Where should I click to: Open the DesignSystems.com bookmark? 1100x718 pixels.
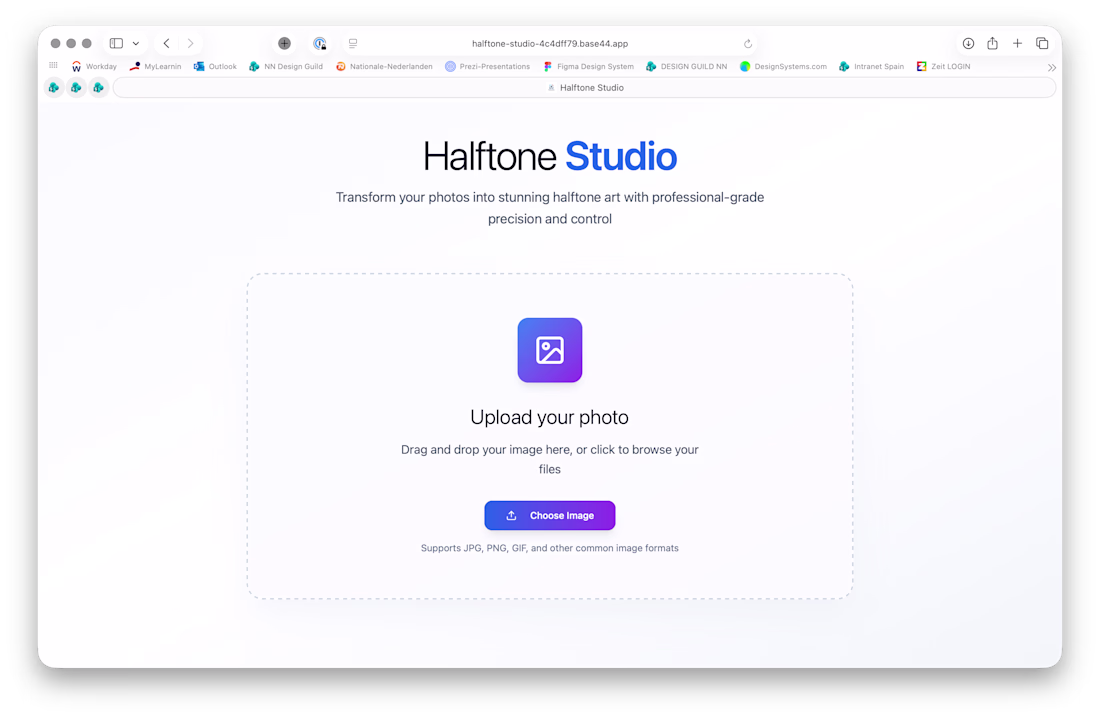point(783,67)
